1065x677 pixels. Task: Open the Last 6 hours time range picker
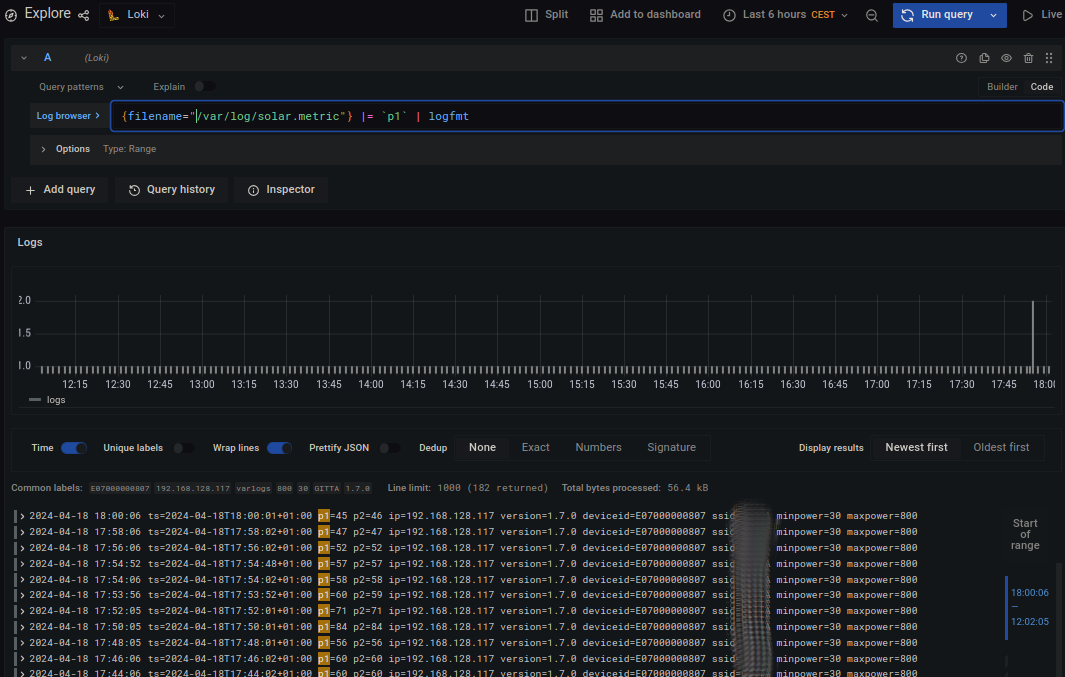tap(785, 15)
